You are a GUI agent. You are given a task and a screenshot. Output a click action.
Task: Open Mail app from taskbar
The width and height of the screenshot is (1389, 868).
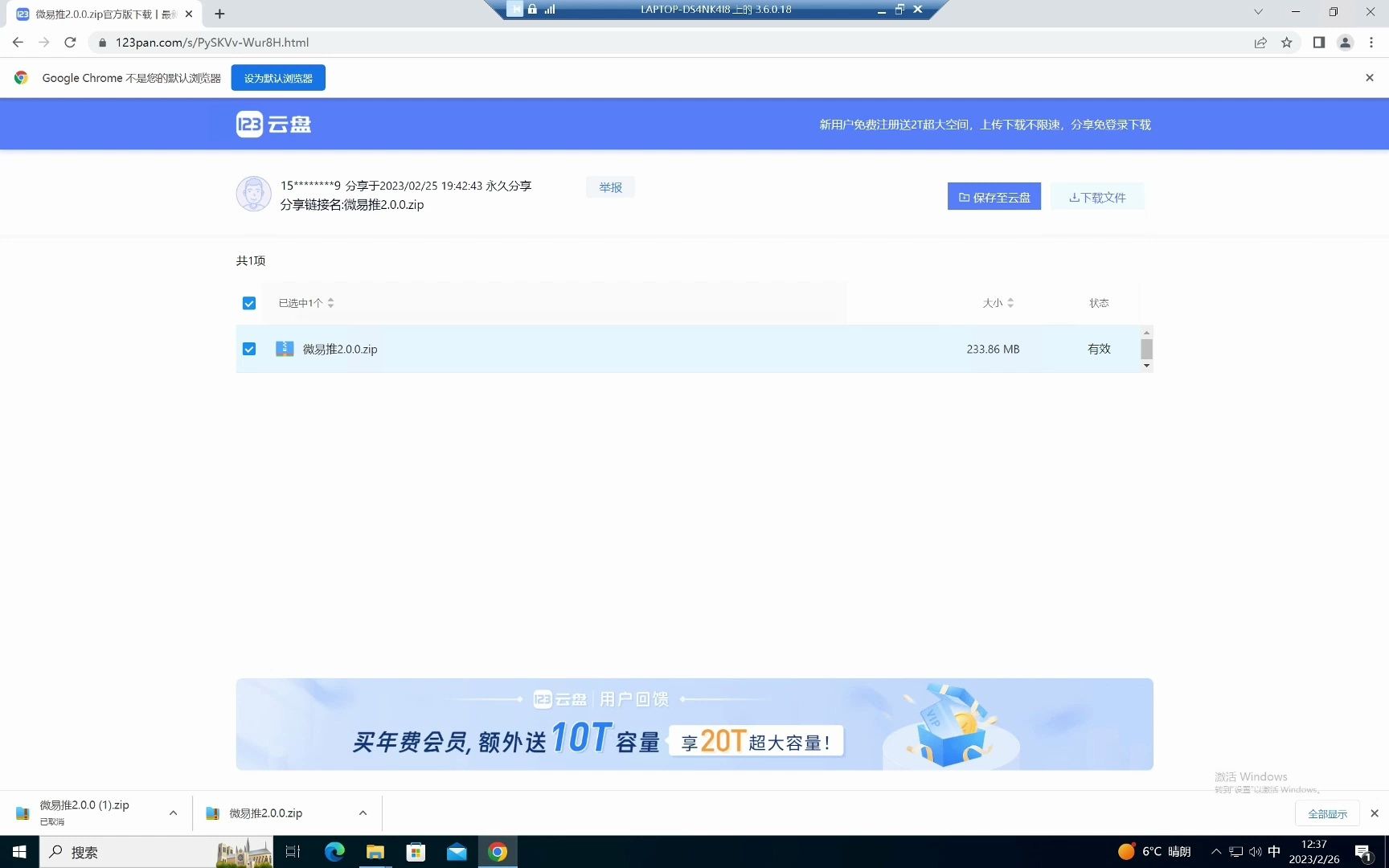pyautogui.click(x=457, y=852)
